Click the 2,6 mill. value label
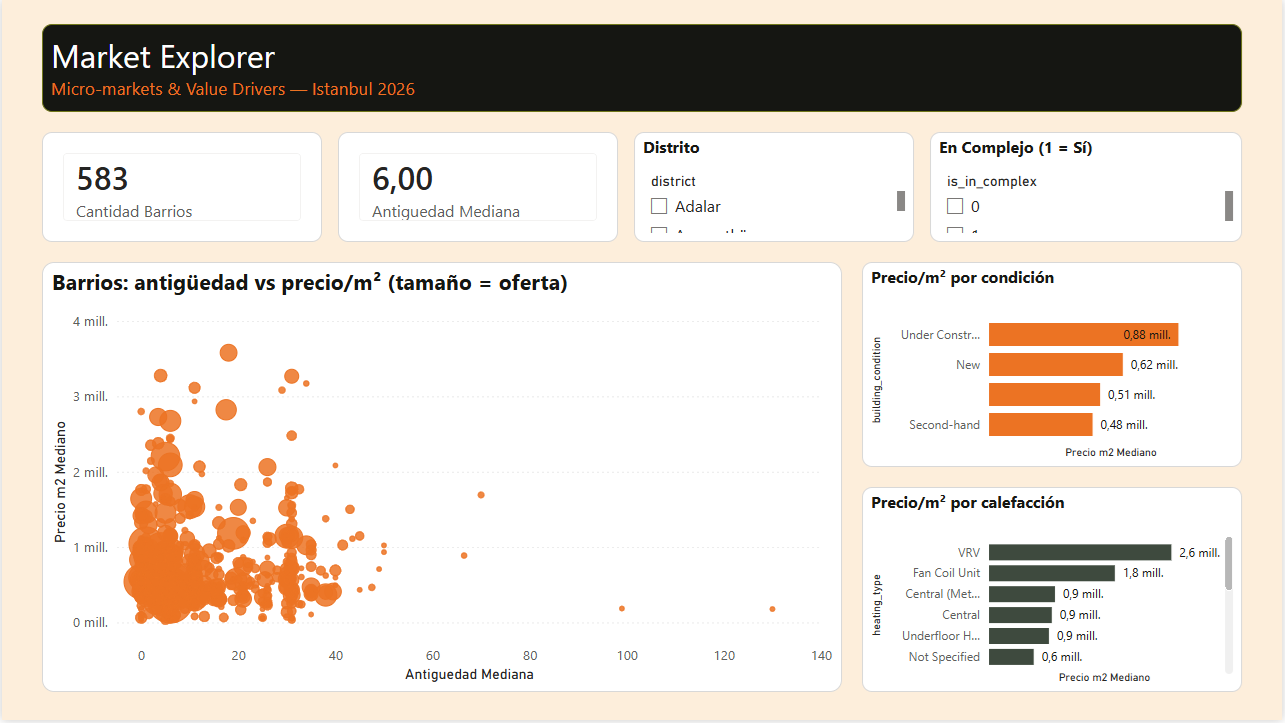The height and width of the screenshot is (723, 1285). 1200,553
